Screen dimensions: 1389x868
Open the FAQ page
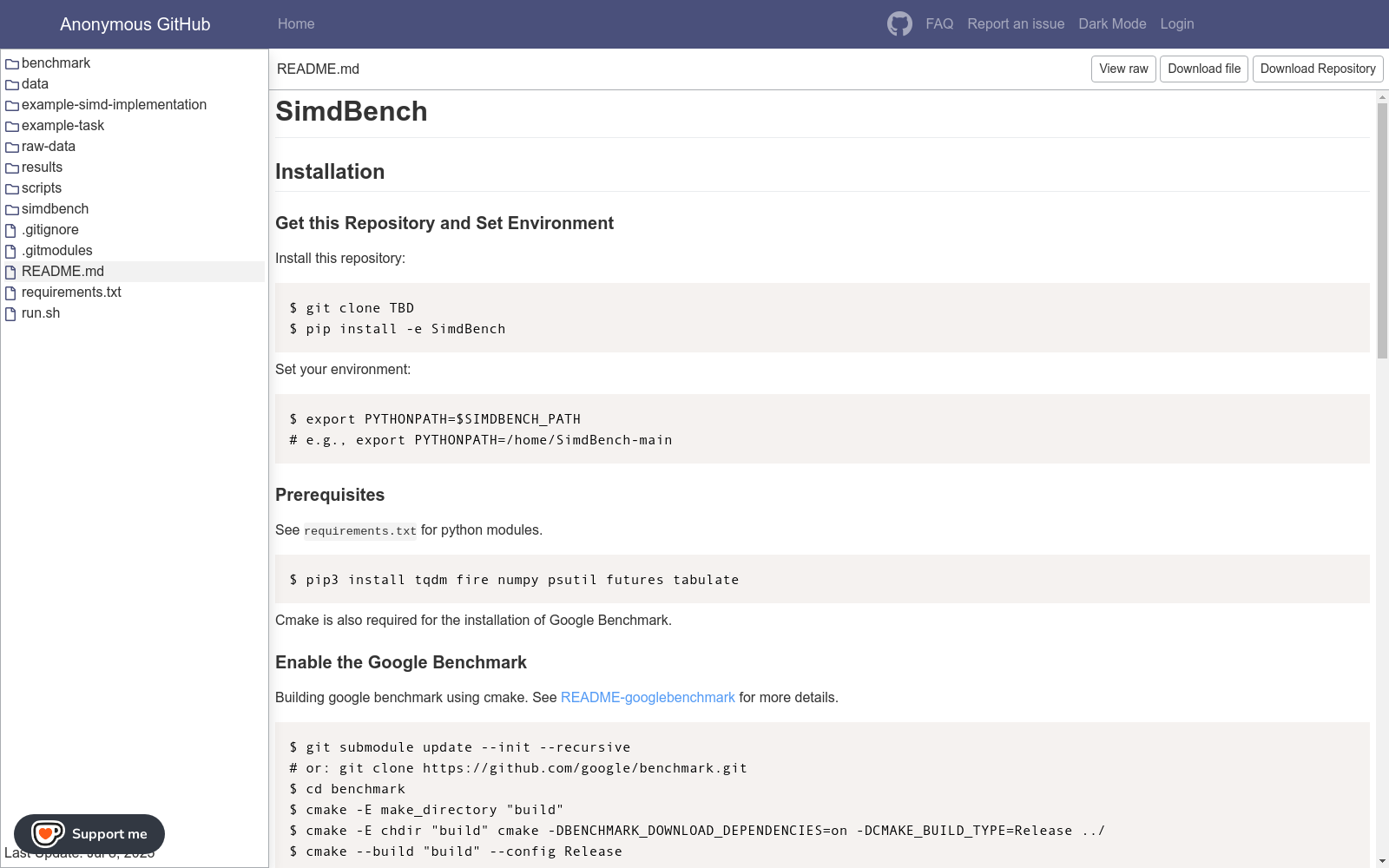[939, 24]
